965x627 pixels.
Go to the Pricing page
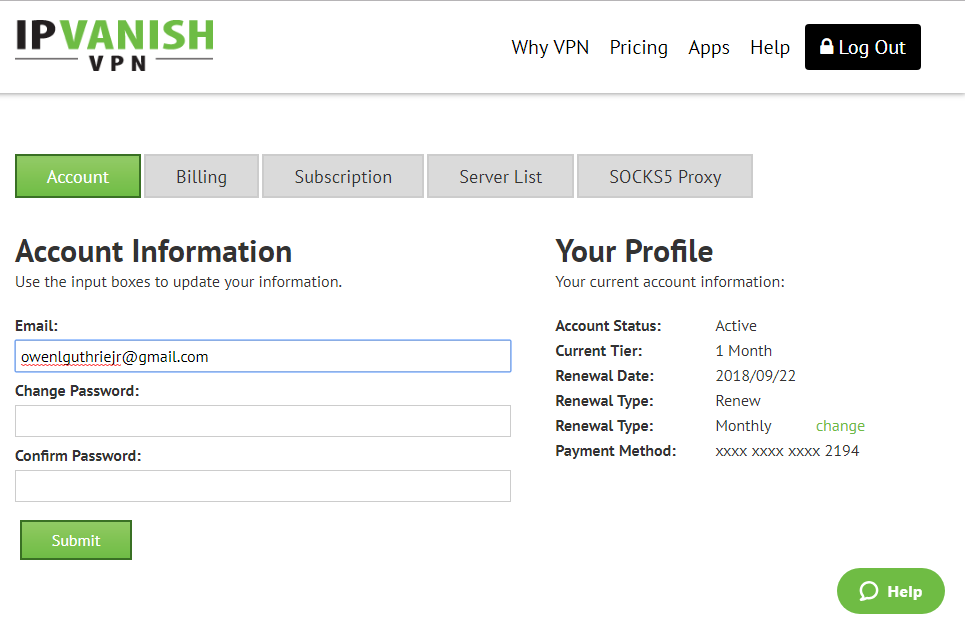[x=638, y=47]
